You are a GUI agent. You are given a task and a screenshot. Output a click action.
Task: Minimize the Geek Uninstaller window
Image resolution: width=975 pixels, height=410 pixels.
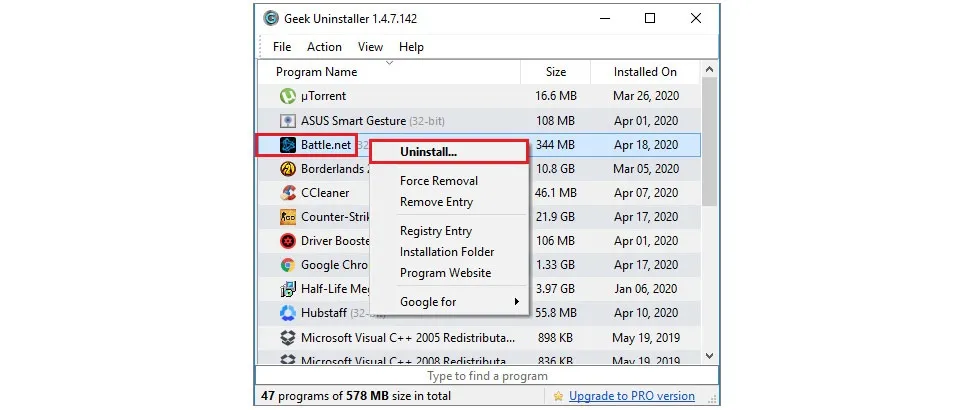[604, 18]
